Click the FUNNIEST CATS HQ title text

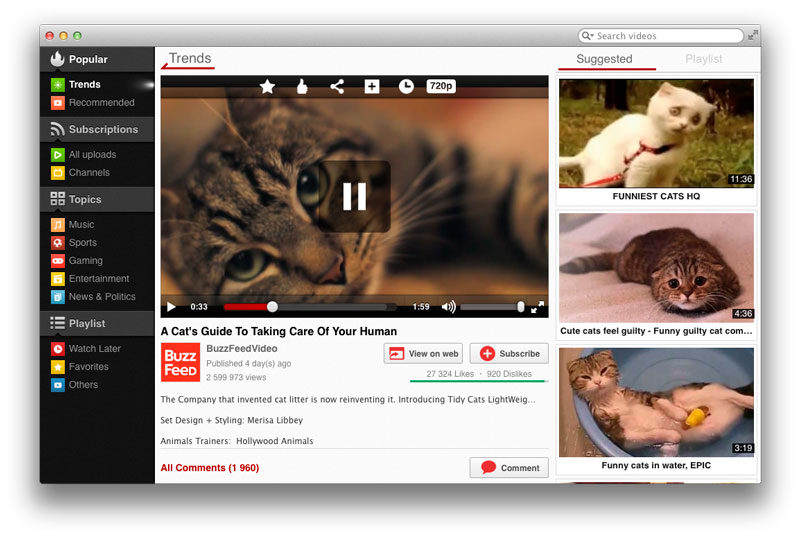pyautogui.click(x=656, y=197)
